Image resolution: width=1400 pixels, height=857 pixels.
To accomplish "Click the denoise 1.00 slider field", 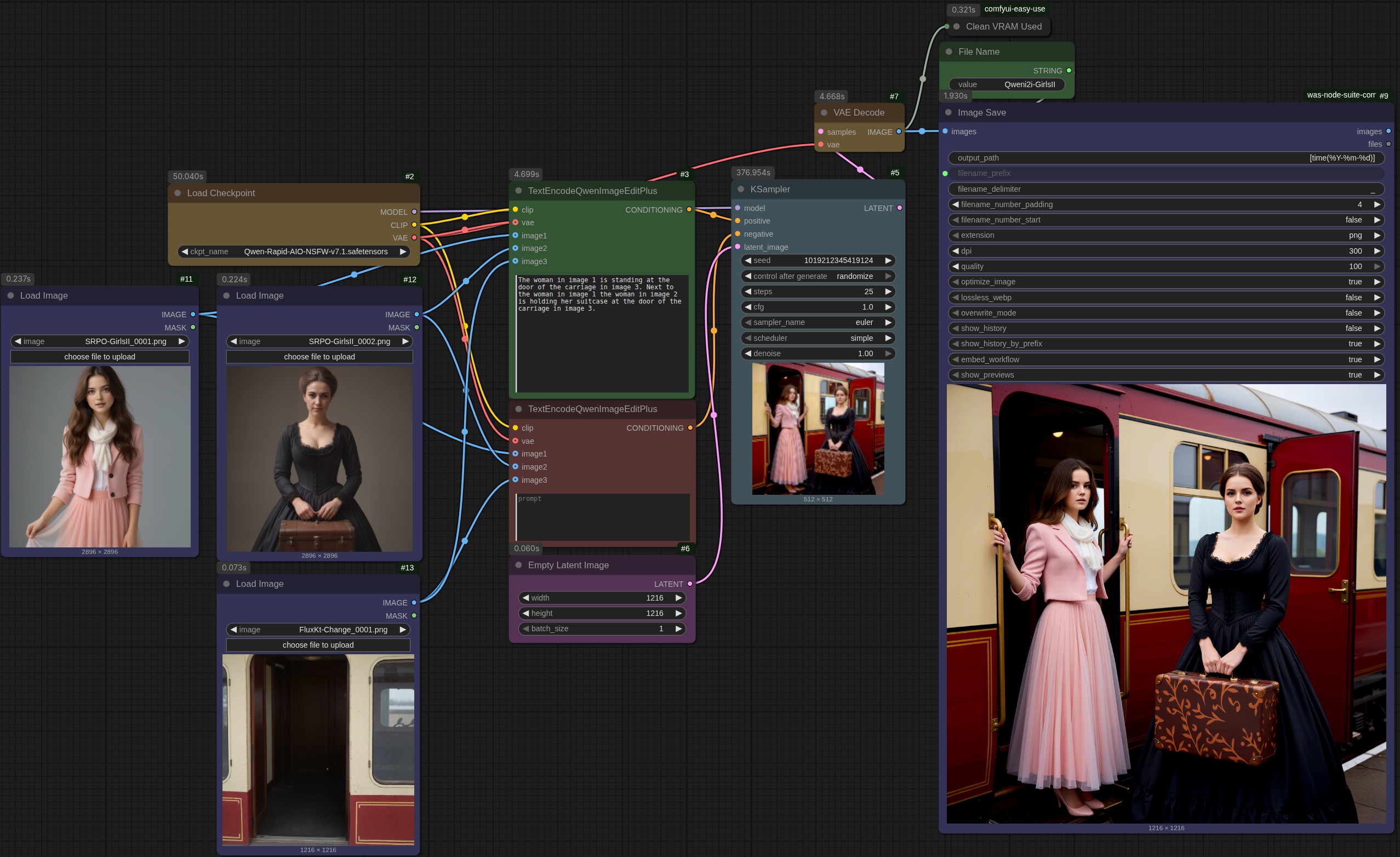I will (x=817, y=353).
